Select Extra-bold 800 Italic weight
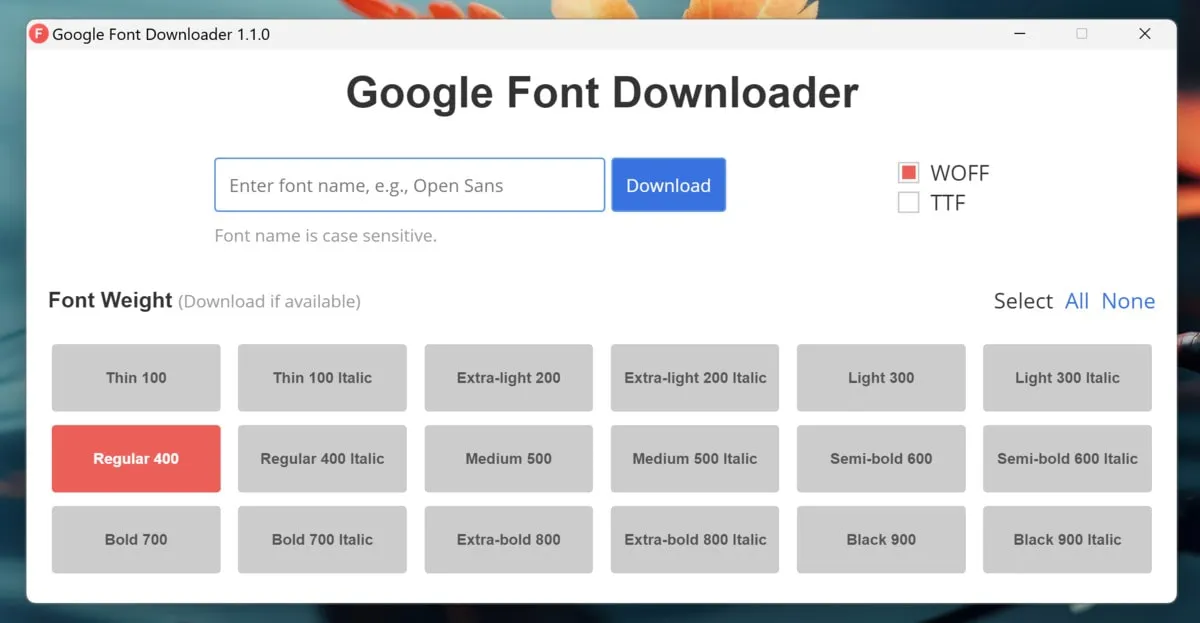The height and width of the screenshot is (623, 1200). (x=695, y=540)
